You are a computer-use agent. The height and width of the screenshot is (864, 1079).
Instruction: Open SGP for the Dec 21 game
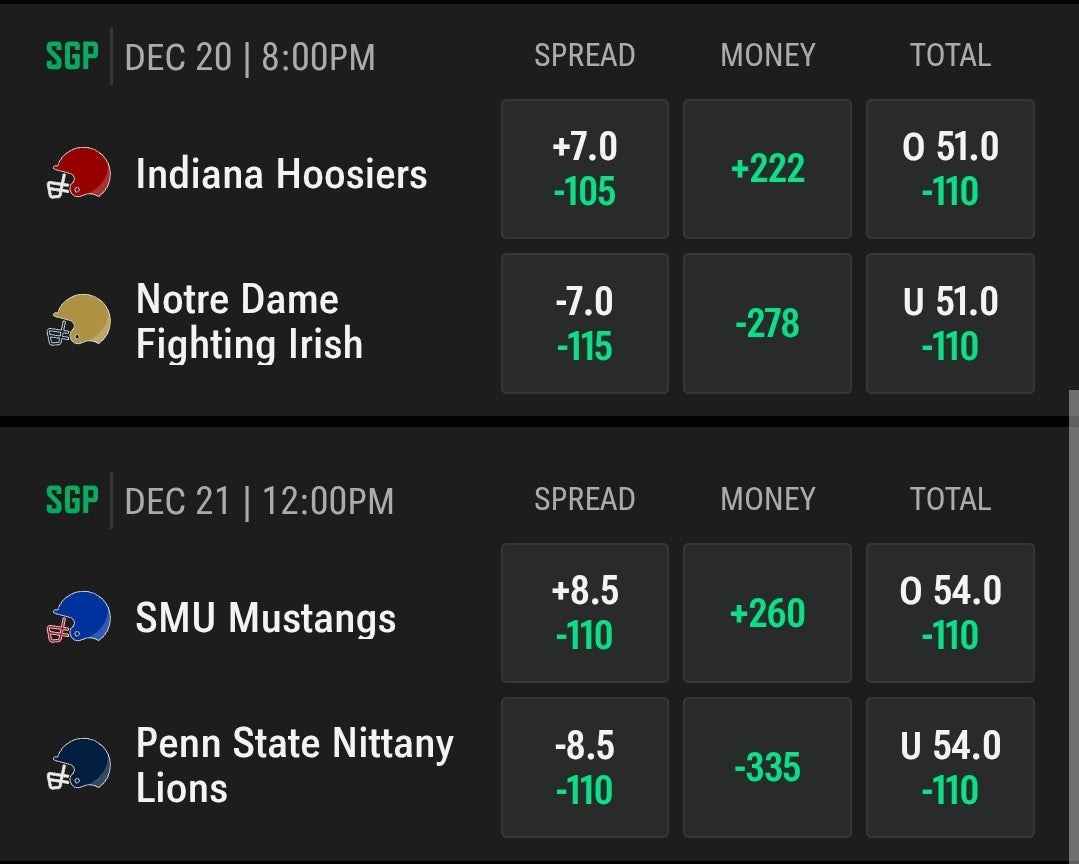[x=72, y=500]
